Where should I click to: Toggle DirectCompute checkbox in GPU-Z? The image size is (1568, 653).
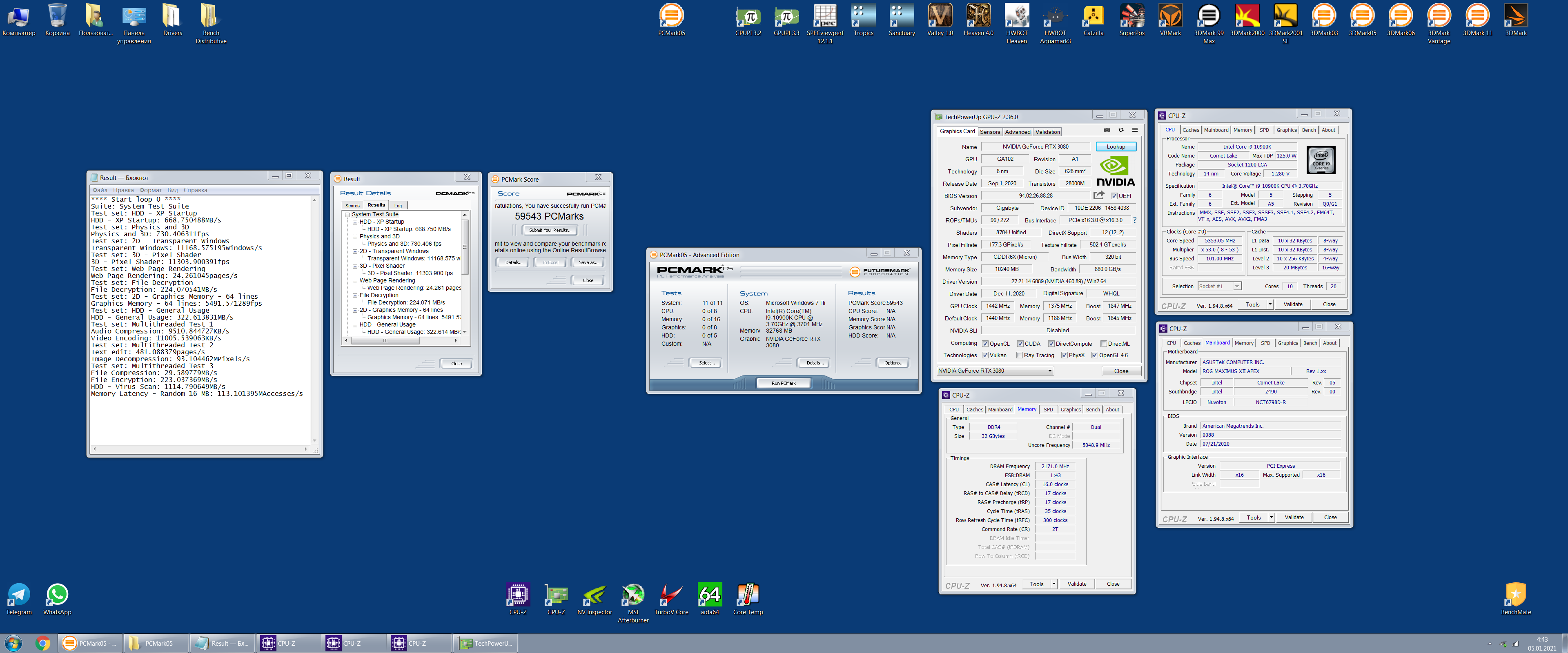tap(1051, 344)
